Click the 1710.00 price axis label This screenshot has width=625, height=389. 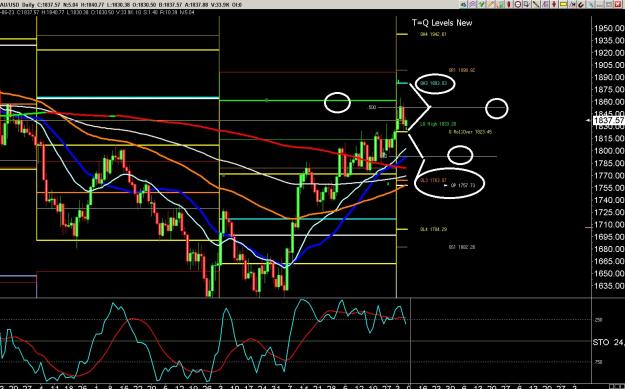[x=609, y=225]
